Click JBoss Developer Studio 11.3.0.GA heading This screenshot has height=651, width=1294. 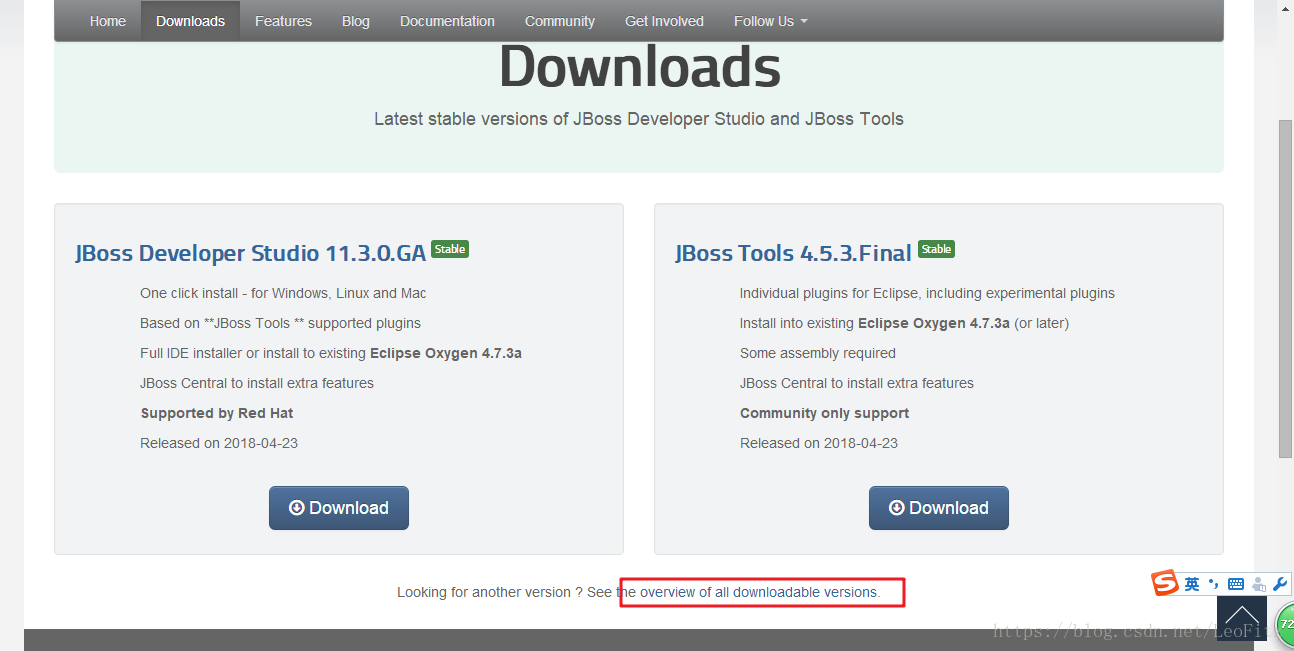point(250,253)
